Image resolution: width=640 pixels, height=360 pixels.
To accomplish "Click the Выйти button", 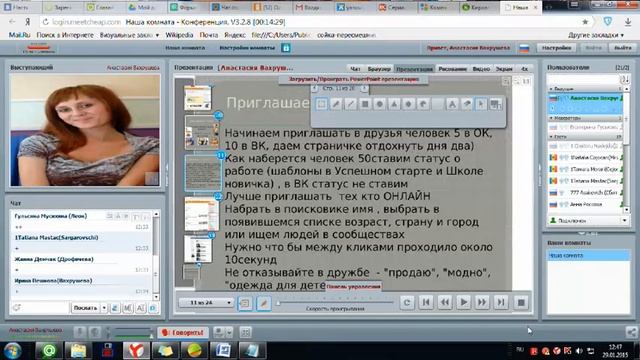I will [x=622, y=48].
